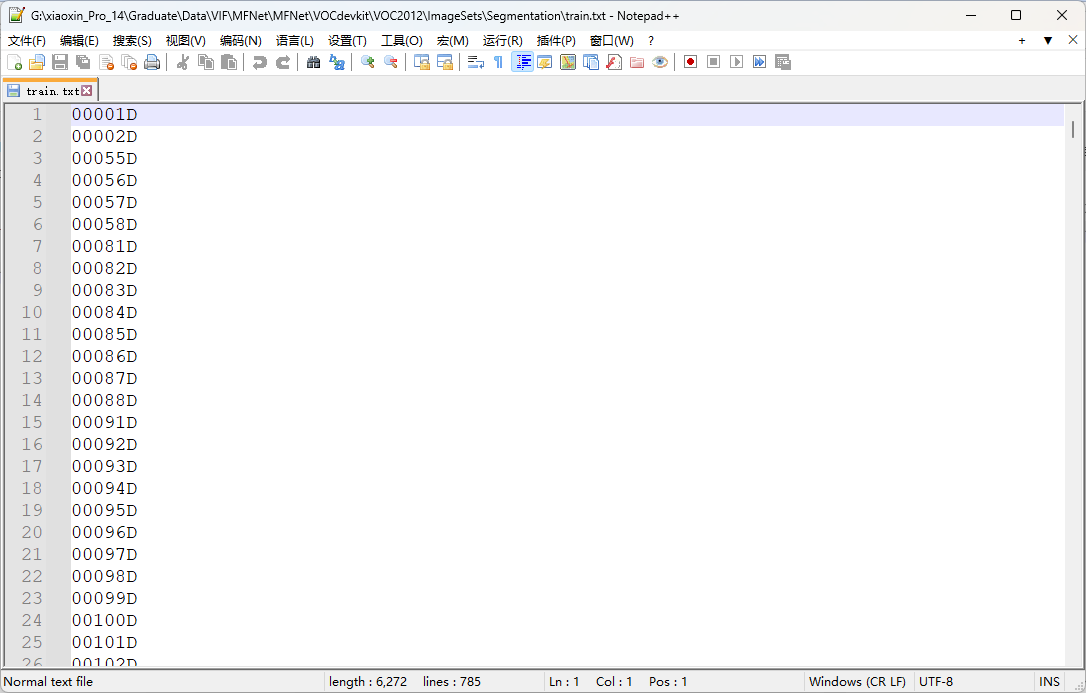
Task: Create a new file with toolbar icon
Action: [x=15, y=62]
